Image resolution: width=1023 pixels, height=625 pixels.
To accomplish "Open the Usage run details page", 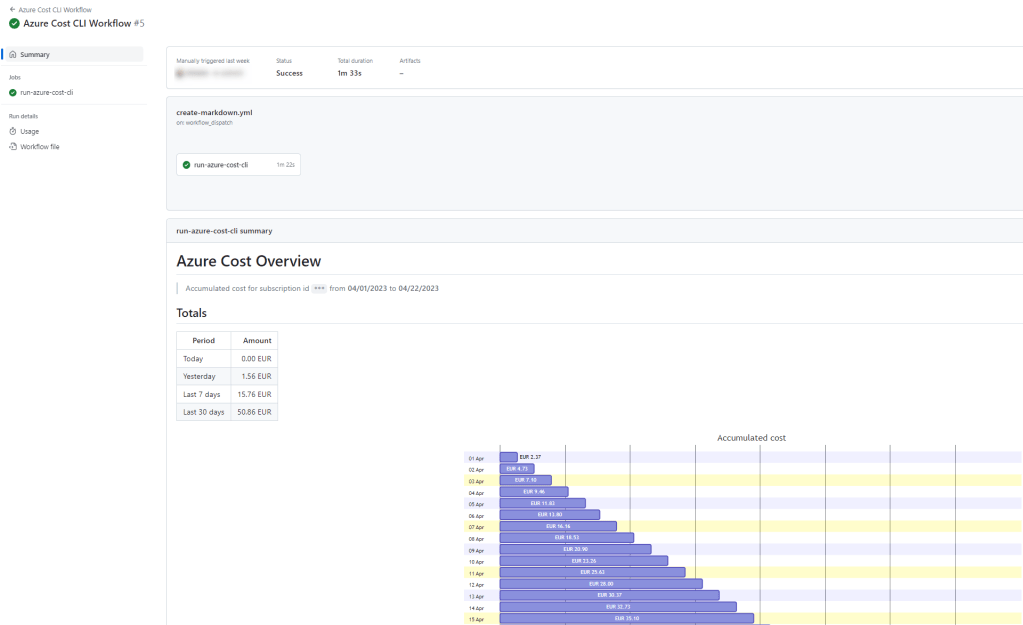I will 30,131.
